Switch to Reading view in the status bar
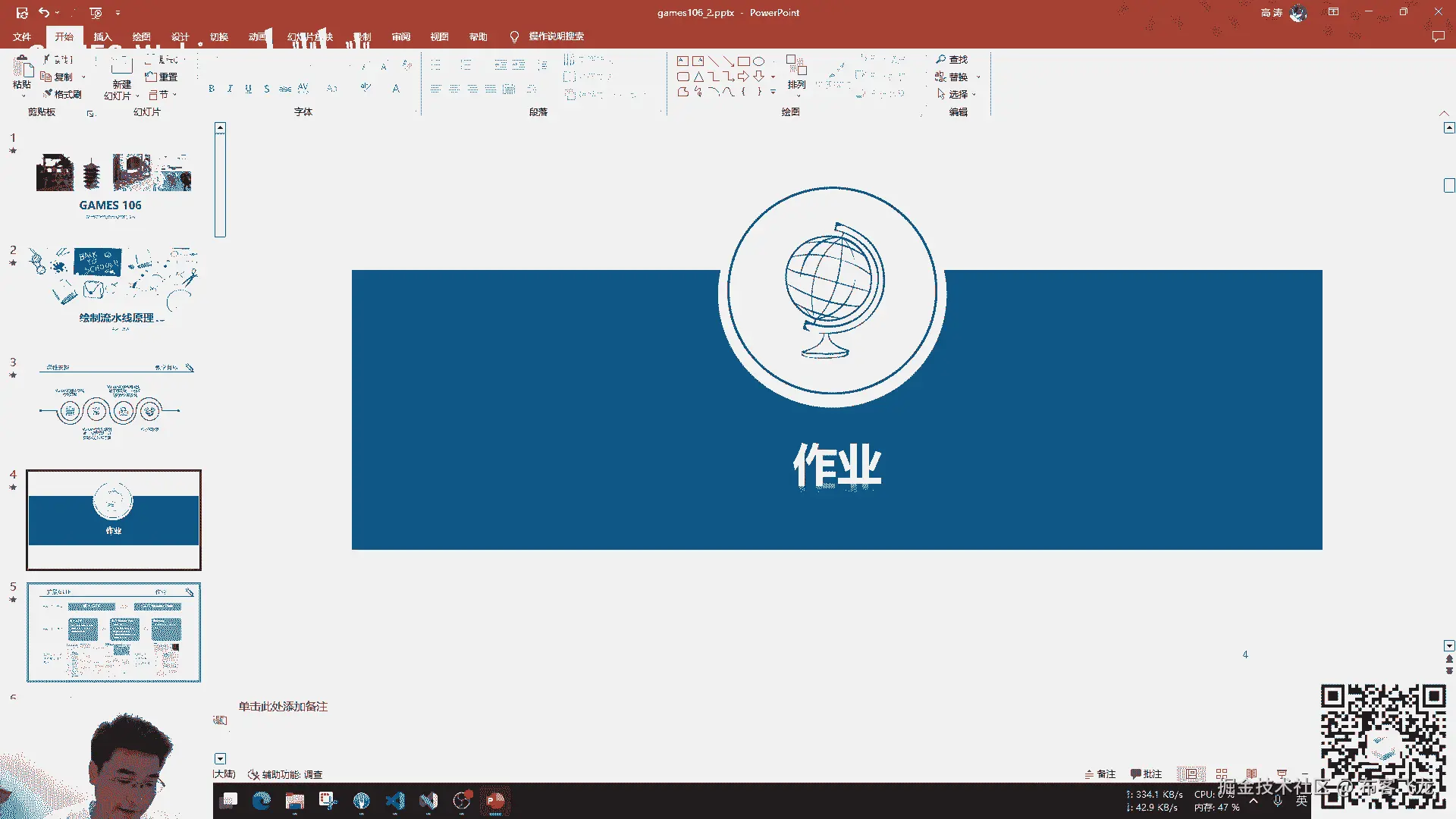1456x819 pixels. [x=1251, y=774]
